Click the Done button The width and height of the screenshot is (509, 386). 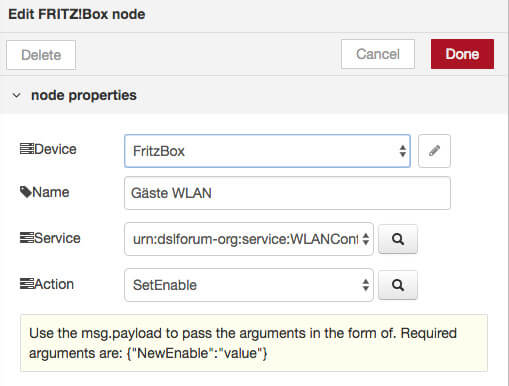(x=462, y=54)
